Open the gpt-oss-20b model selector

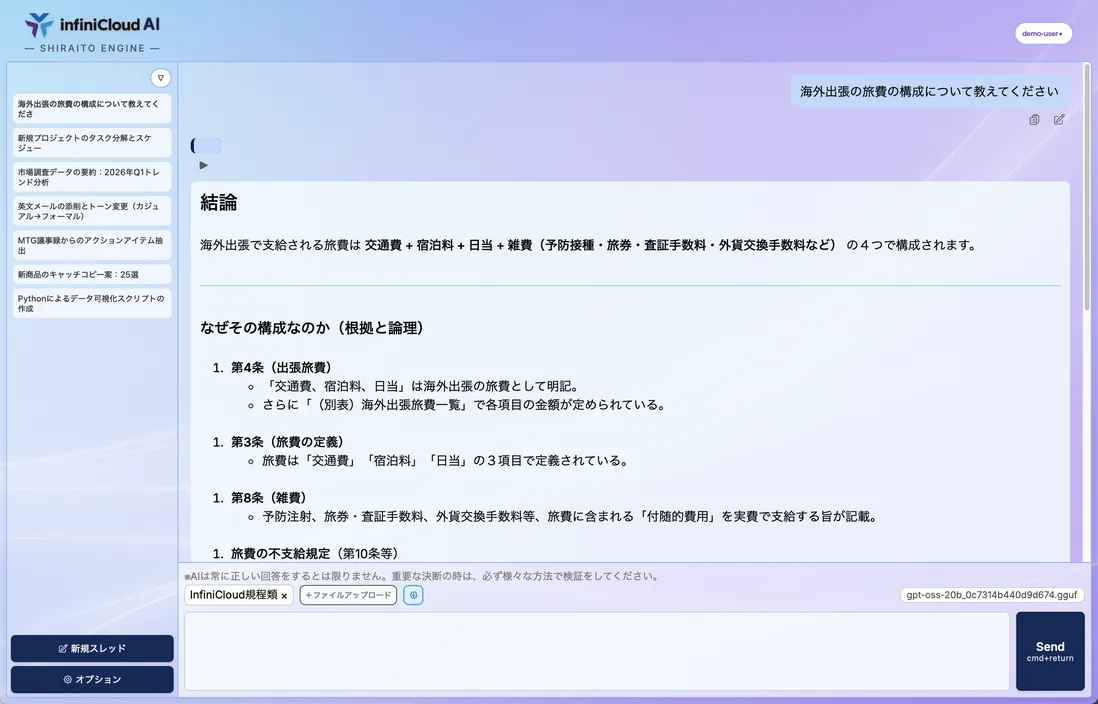[x=992, y=595]
